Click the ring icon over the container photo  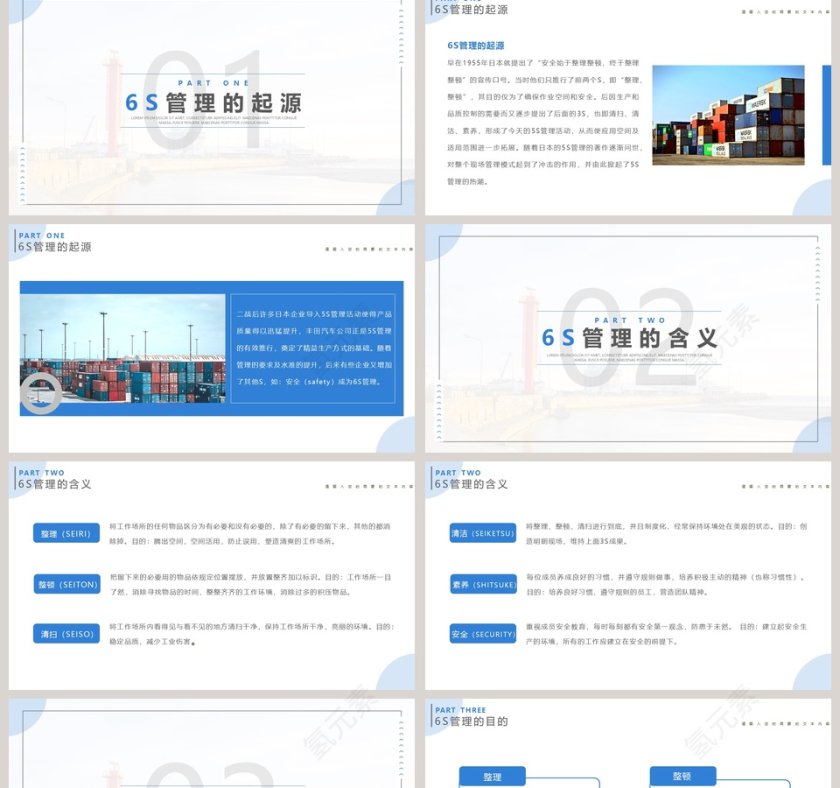40,393
